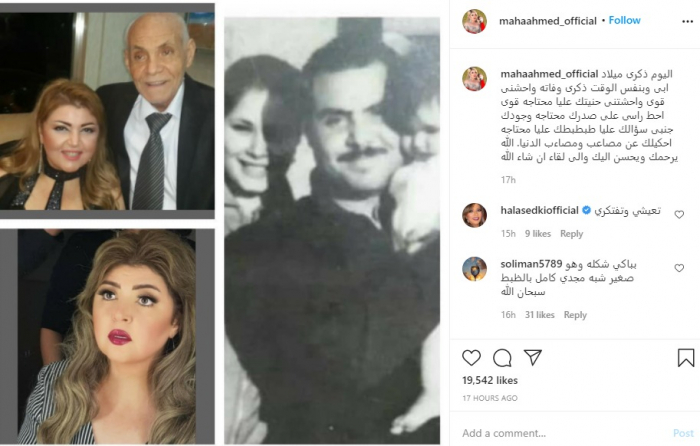Reply to soliman5789's comment
Viewport: 700px width, 446px height.
575,315
